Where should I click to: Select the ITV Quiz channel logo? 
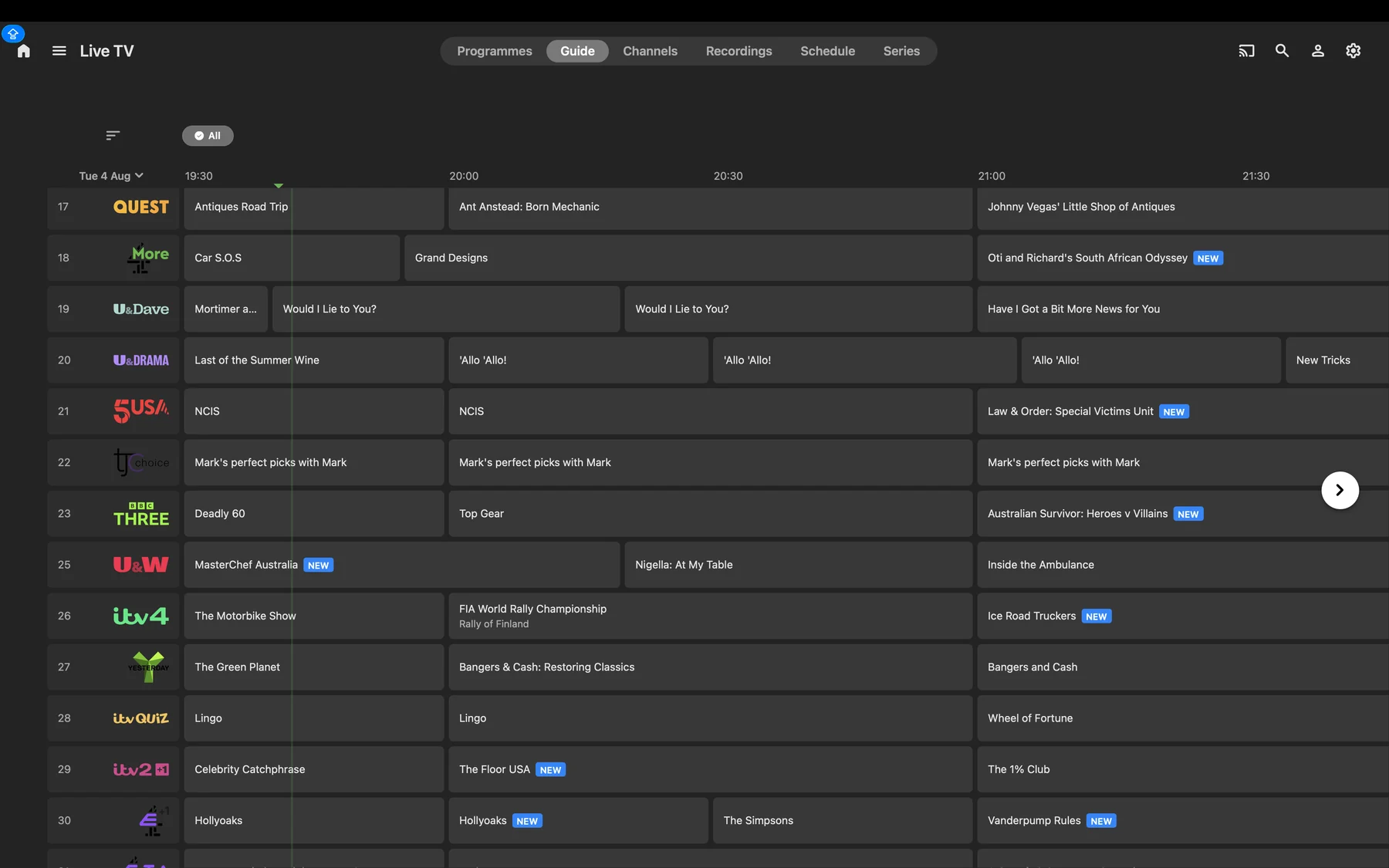pyautogui.click(x=141, y=718)
